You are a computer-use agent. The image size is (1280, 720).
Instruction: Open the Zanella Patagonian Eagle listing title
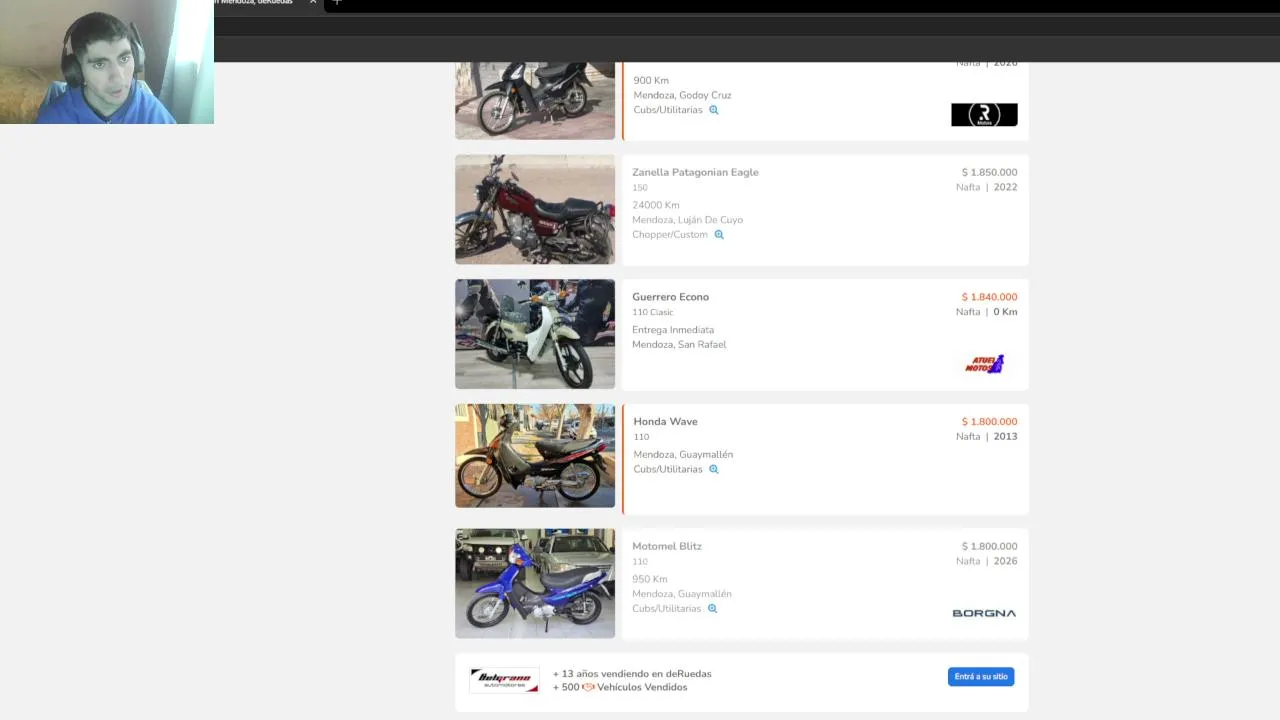click(x=695, y=172)
